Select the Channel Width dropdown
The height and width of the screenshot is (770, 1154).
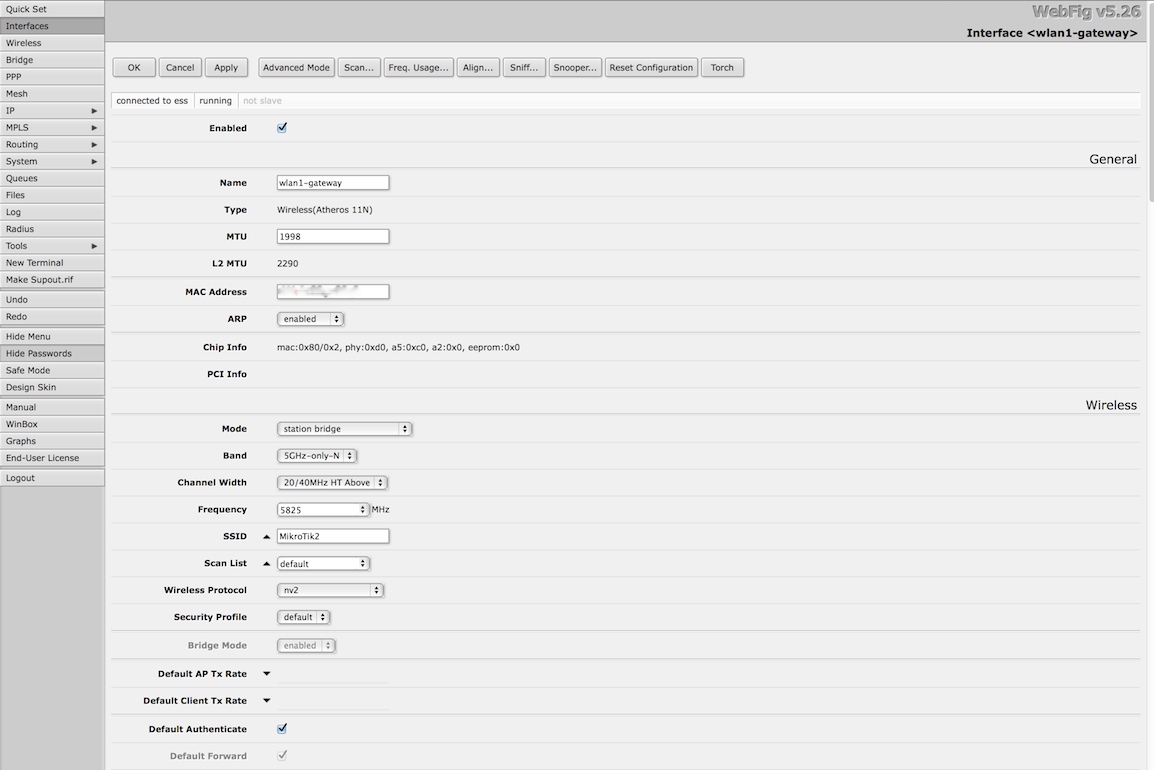pyautogui.click(x=331, y=483)
